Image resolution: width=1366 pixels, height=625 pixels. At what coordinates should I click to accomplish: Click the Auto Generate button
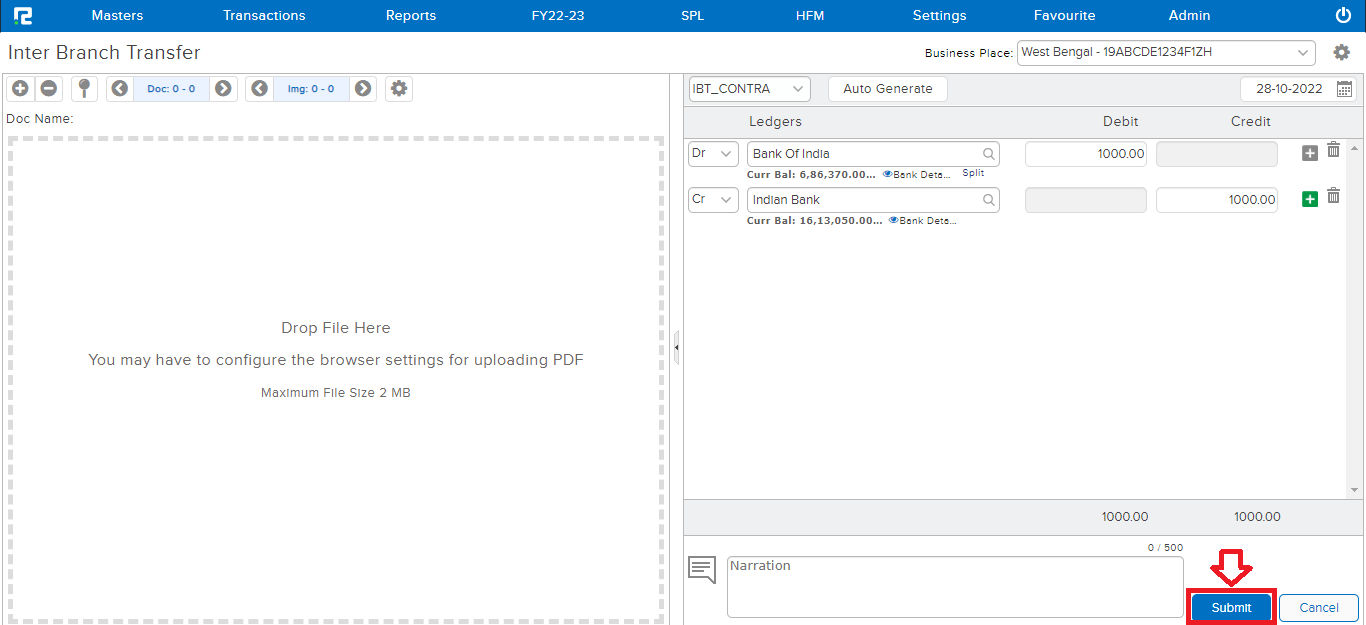click(x=887, y=89)
